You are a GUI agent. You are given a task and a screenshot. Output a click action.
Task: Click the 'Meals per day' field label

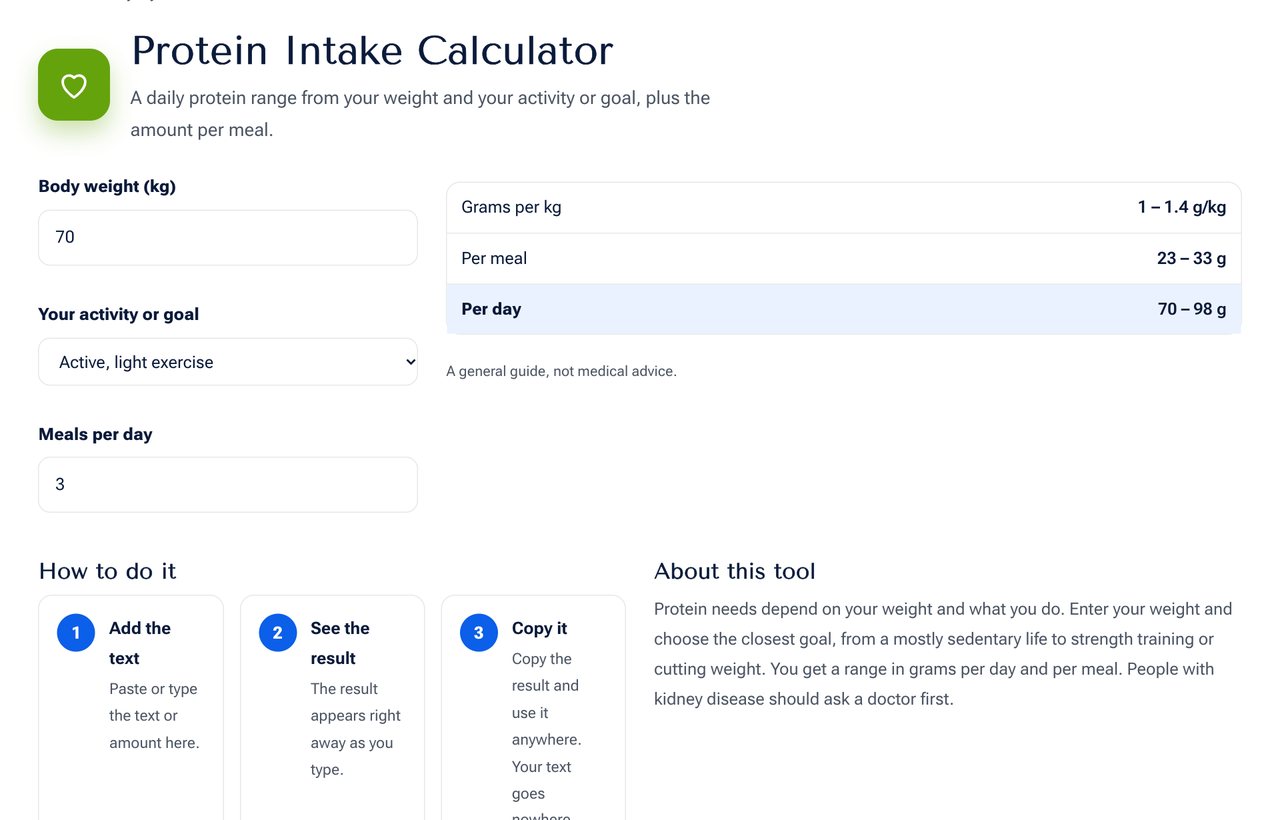tap(95, 434)
